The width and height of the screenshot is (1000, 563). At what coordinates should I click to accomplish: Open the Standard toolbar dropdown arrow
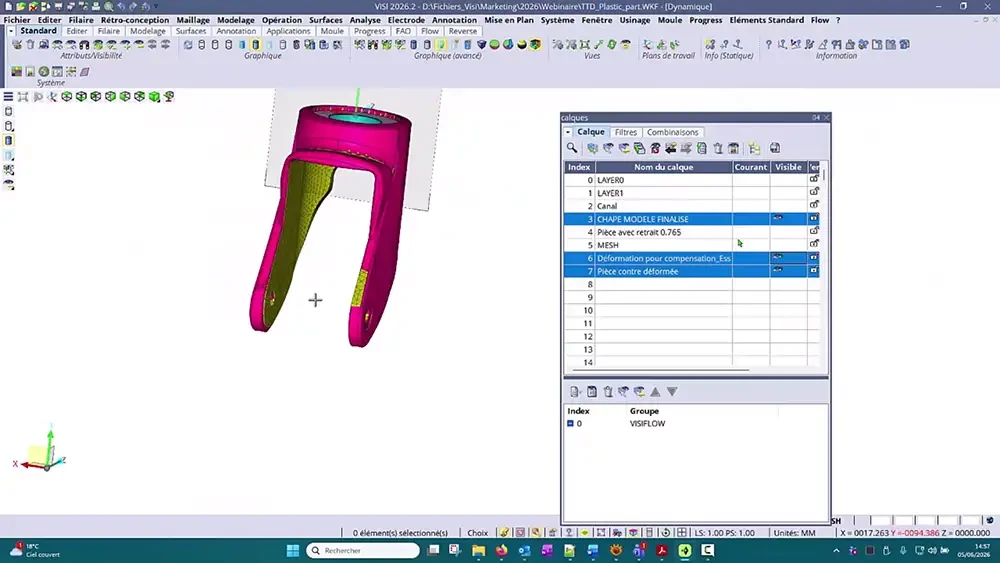pos(11,31)
